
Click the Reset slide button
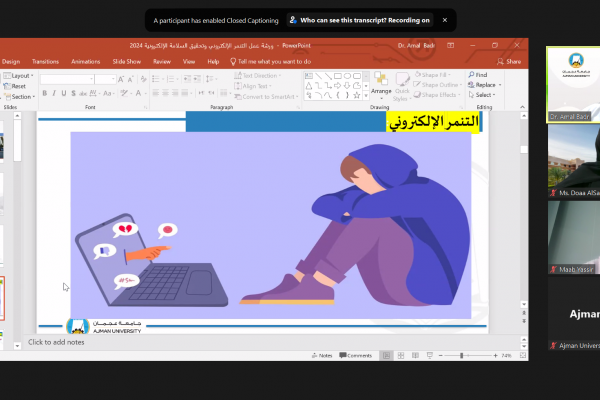[x=15, y=86]
